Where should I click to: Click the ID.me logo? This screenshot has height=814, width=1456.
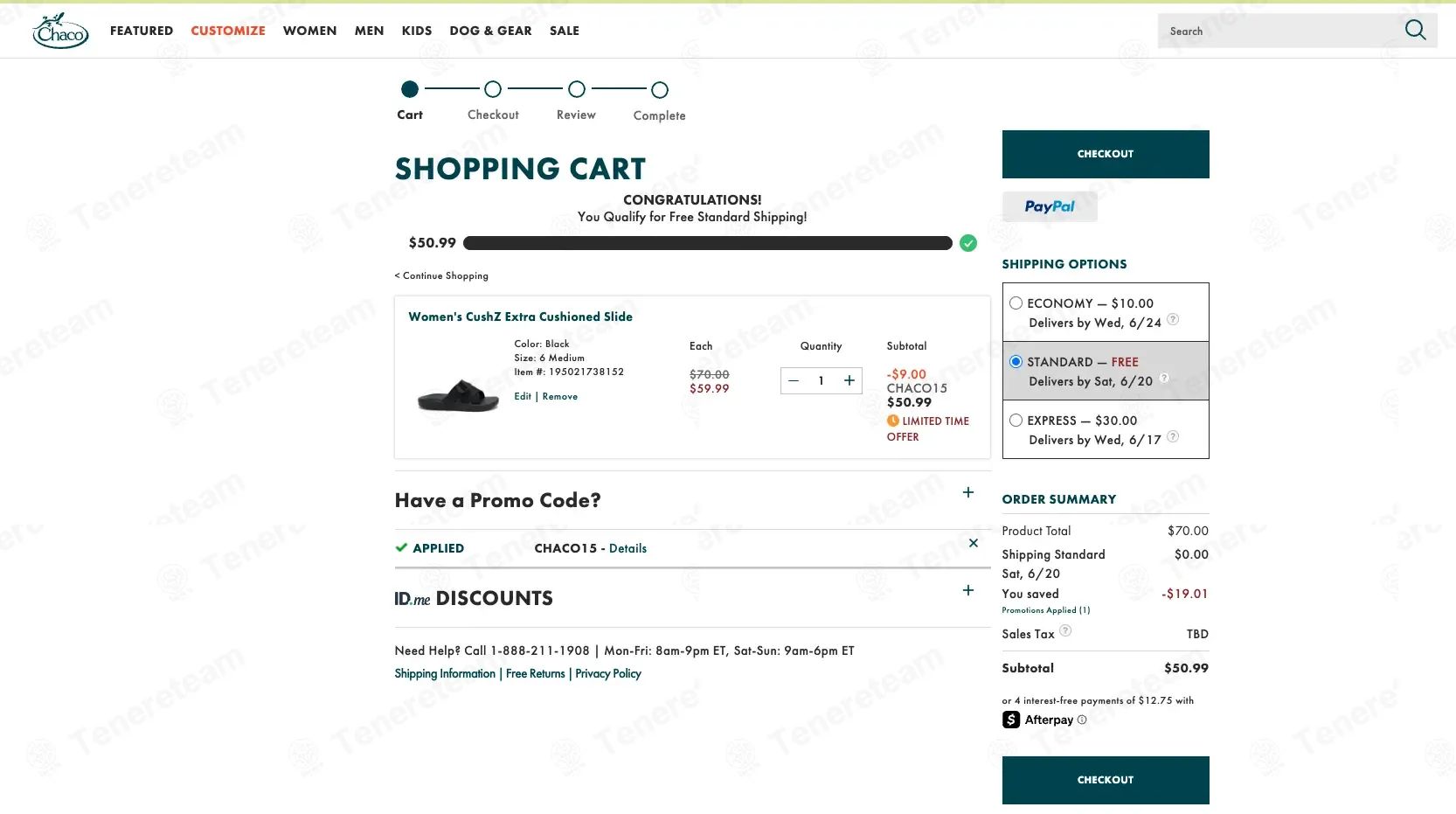click(x=412, y=599)
